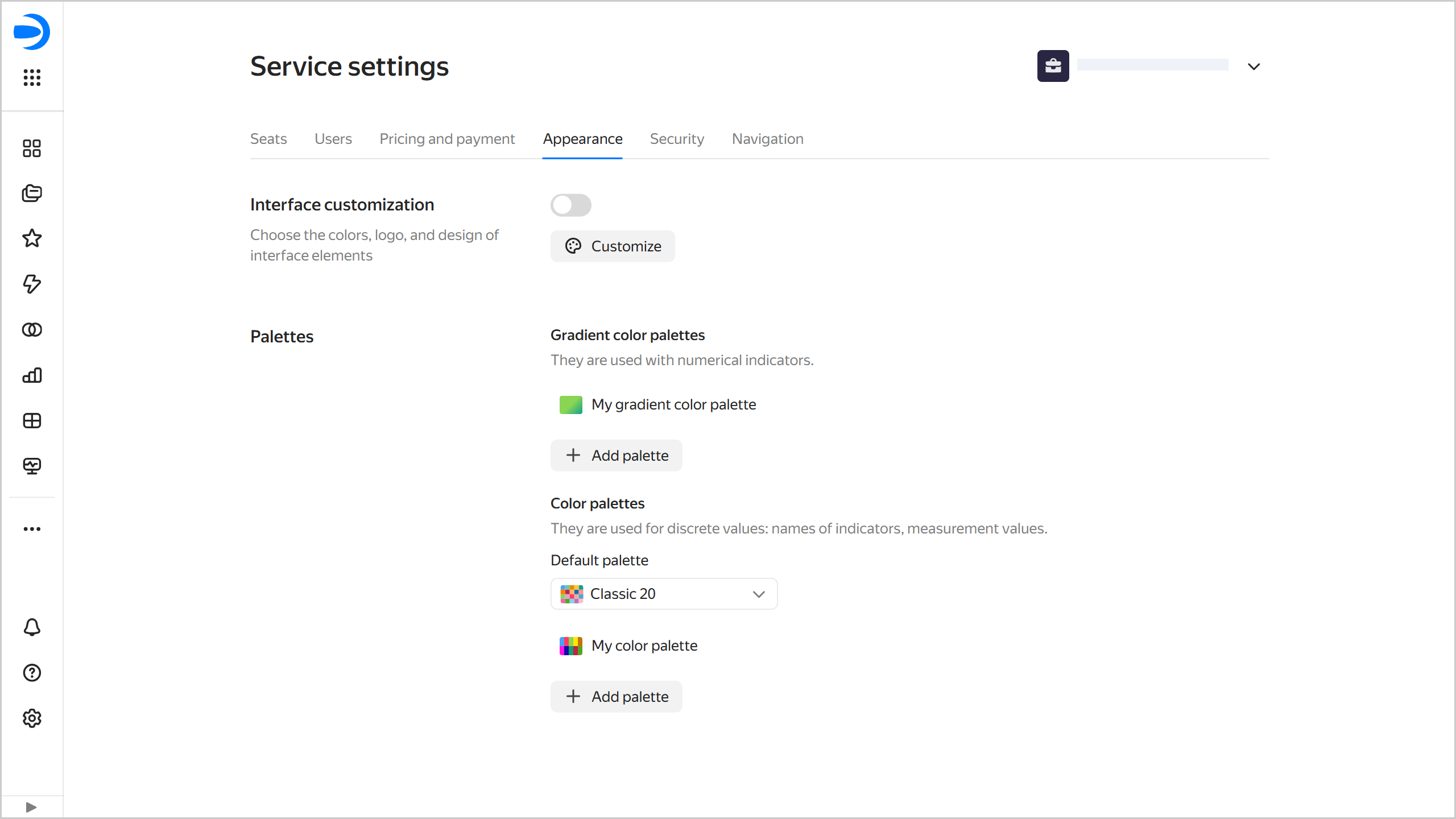Image resolution: width=1456 pixels, height=819 pixels.
Task: Open the settings gear icon in sidebar
Action: tap(32, 718)
